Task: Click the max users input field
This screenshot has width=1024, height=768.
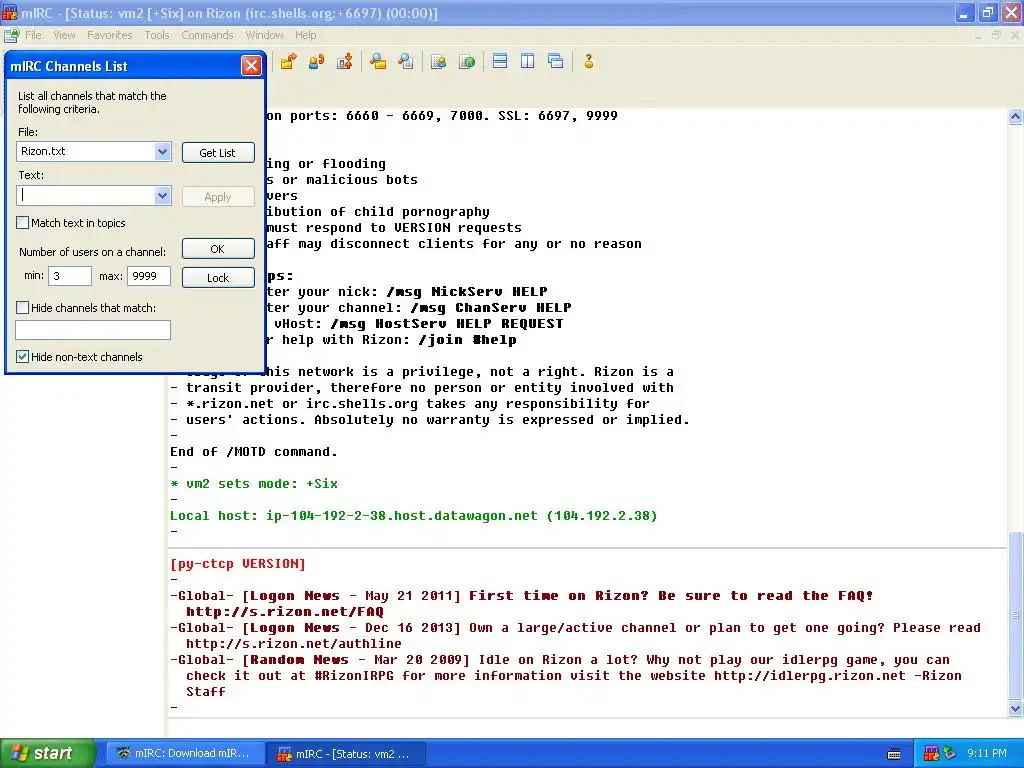Action: point(149,276)
